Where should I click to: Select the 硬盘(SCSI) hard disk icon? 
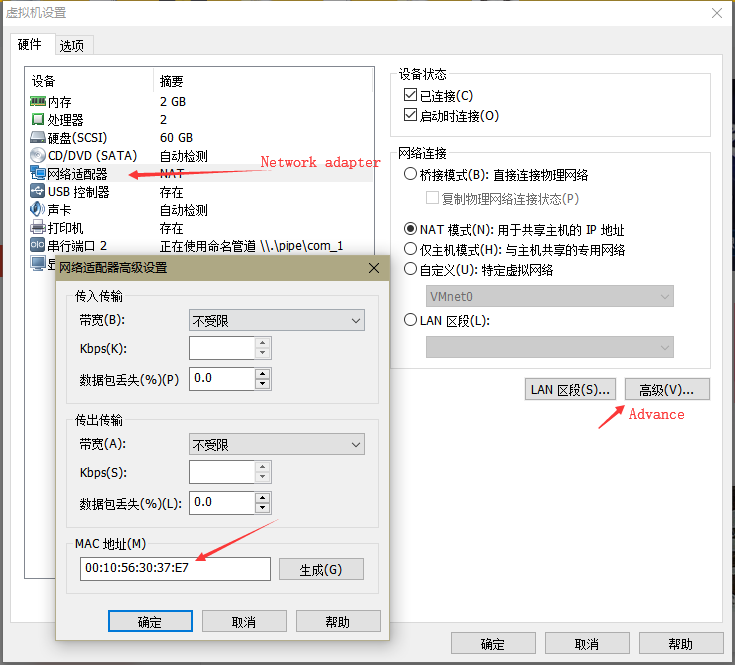click(38, 137)
